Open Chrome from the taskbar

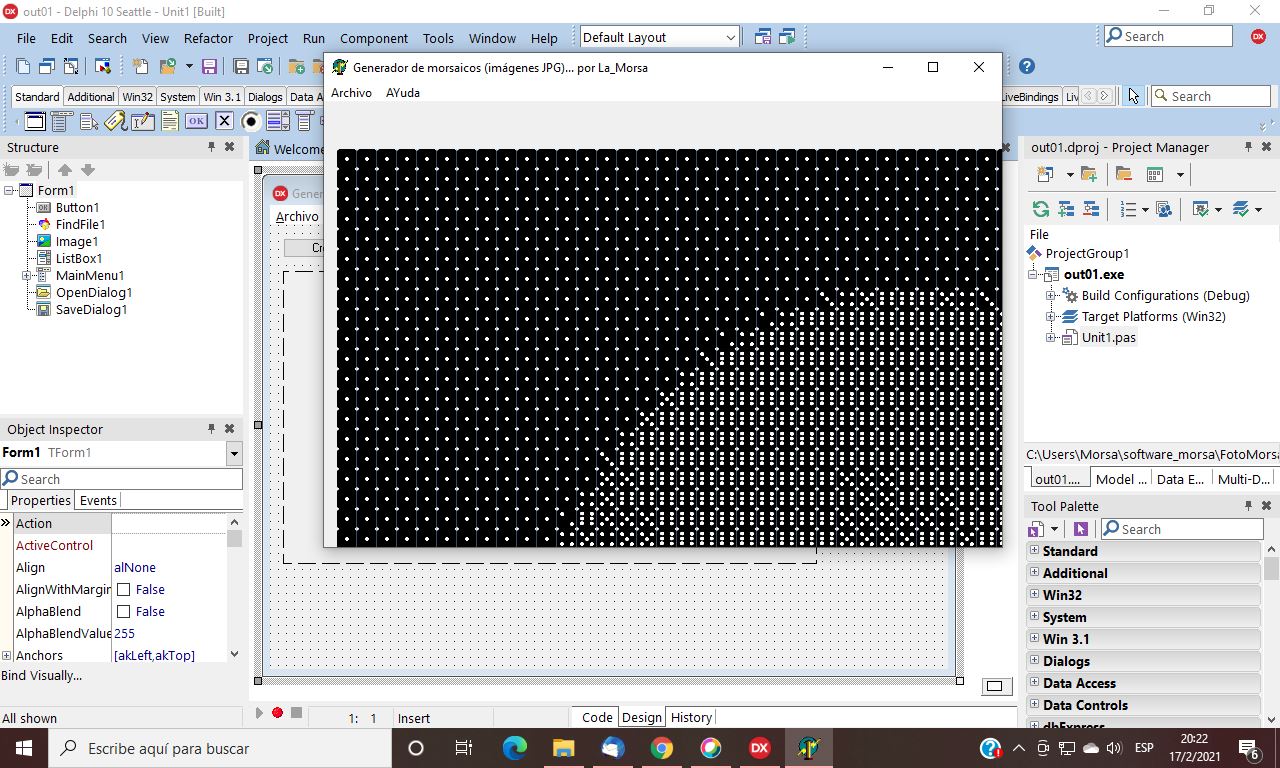click(661, 748)
